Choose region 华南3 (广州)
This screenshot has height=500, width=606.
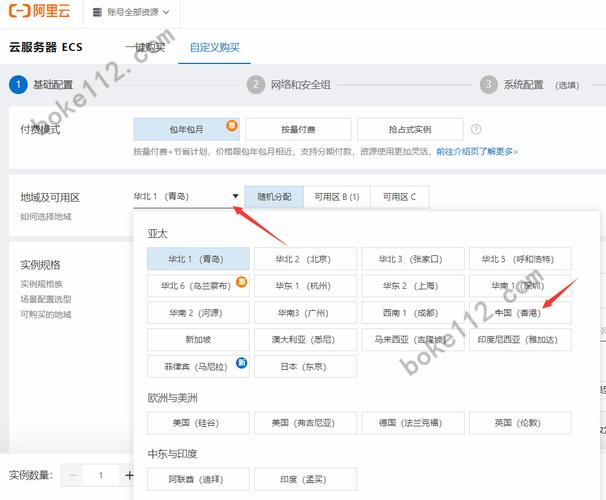[305, 313]
